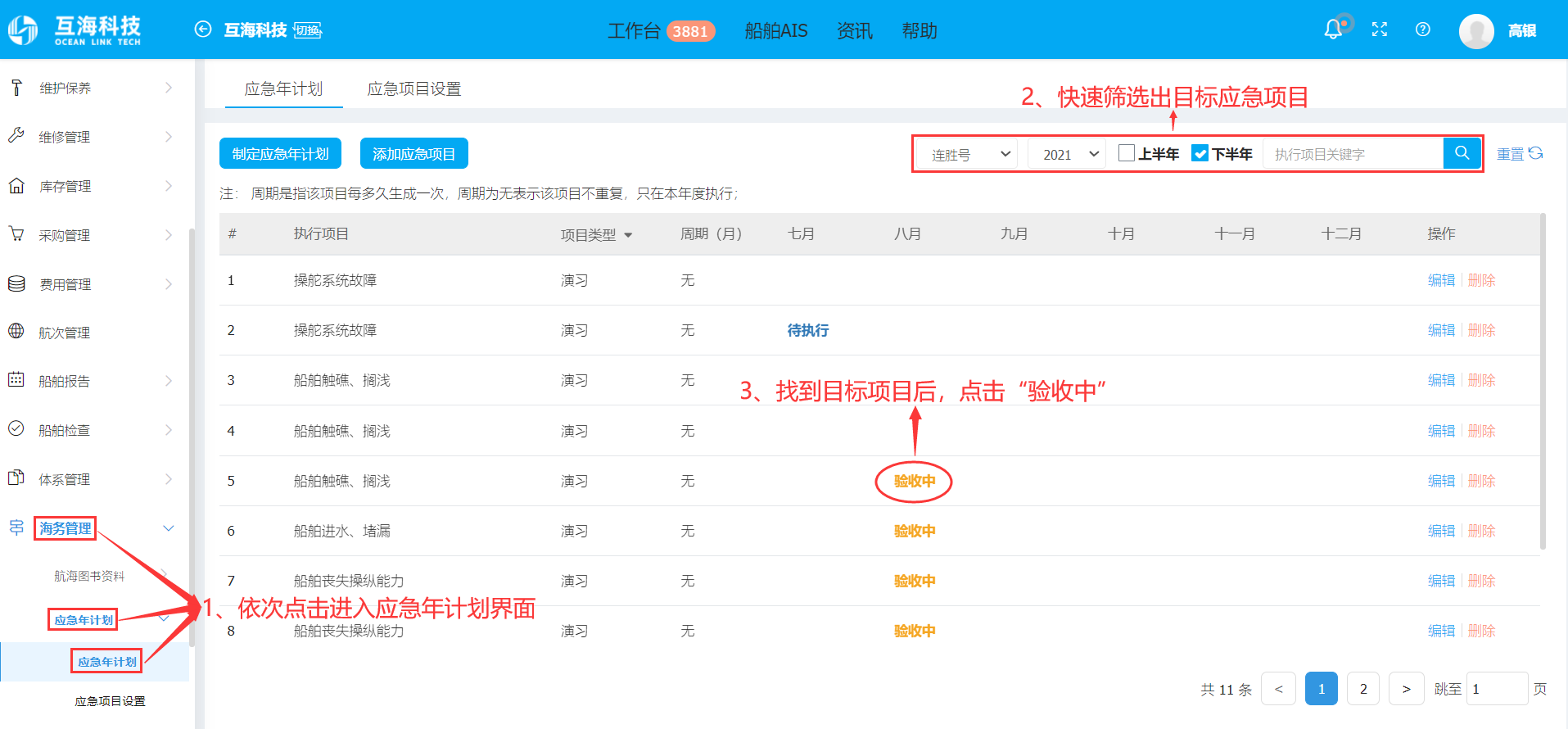Click the 维护保养 wrench icon

pyautogui.click(x=16, y=87)
